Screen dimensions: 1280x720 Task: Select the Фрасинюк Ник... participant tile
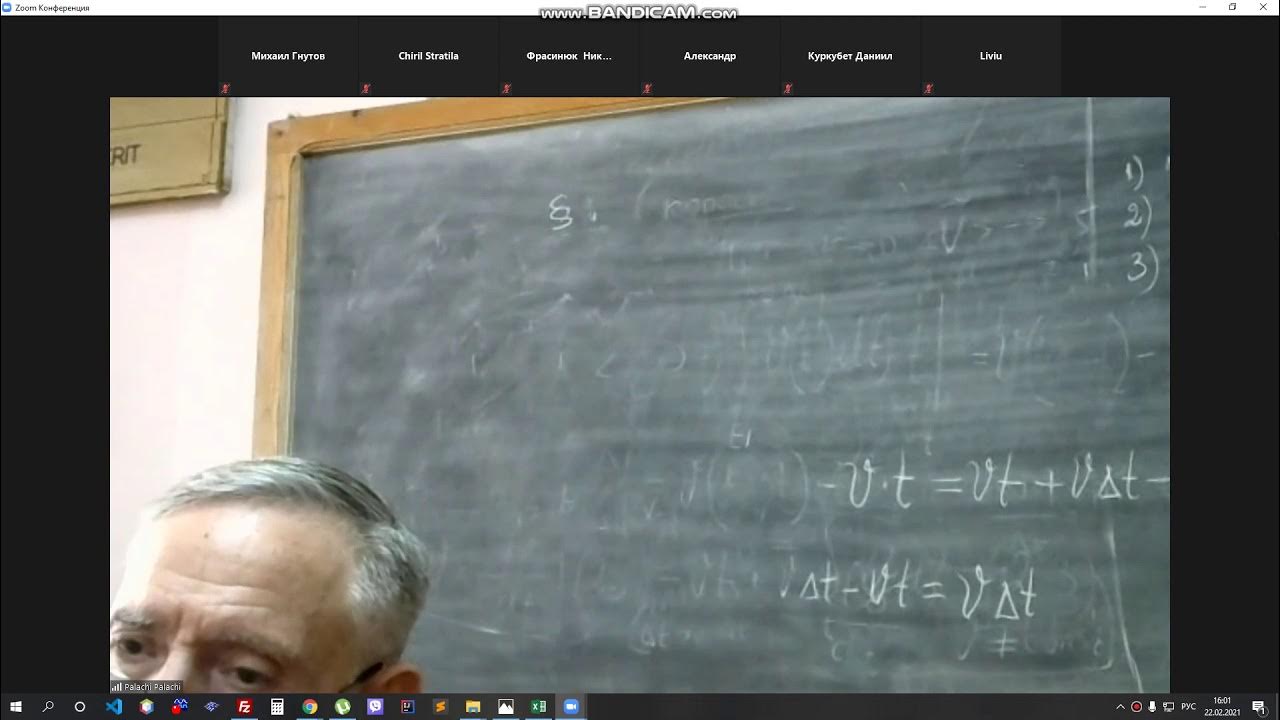tap(569, 56)
